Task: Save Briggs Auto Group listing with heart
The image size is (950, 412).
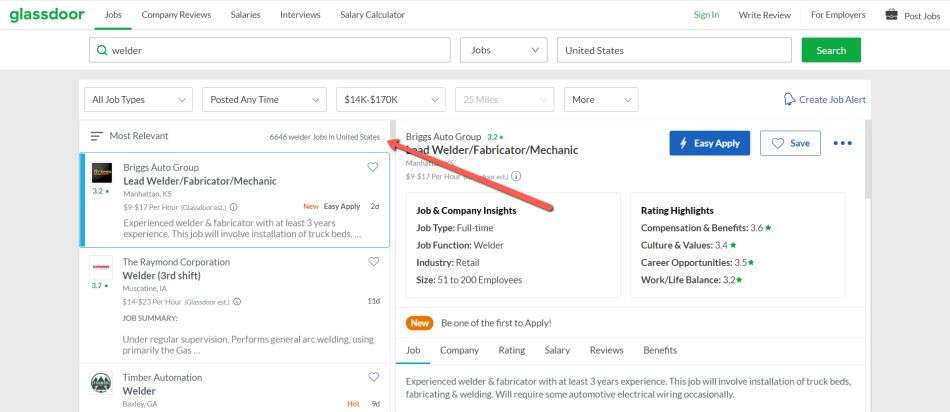Action: (x=373, y=167)
